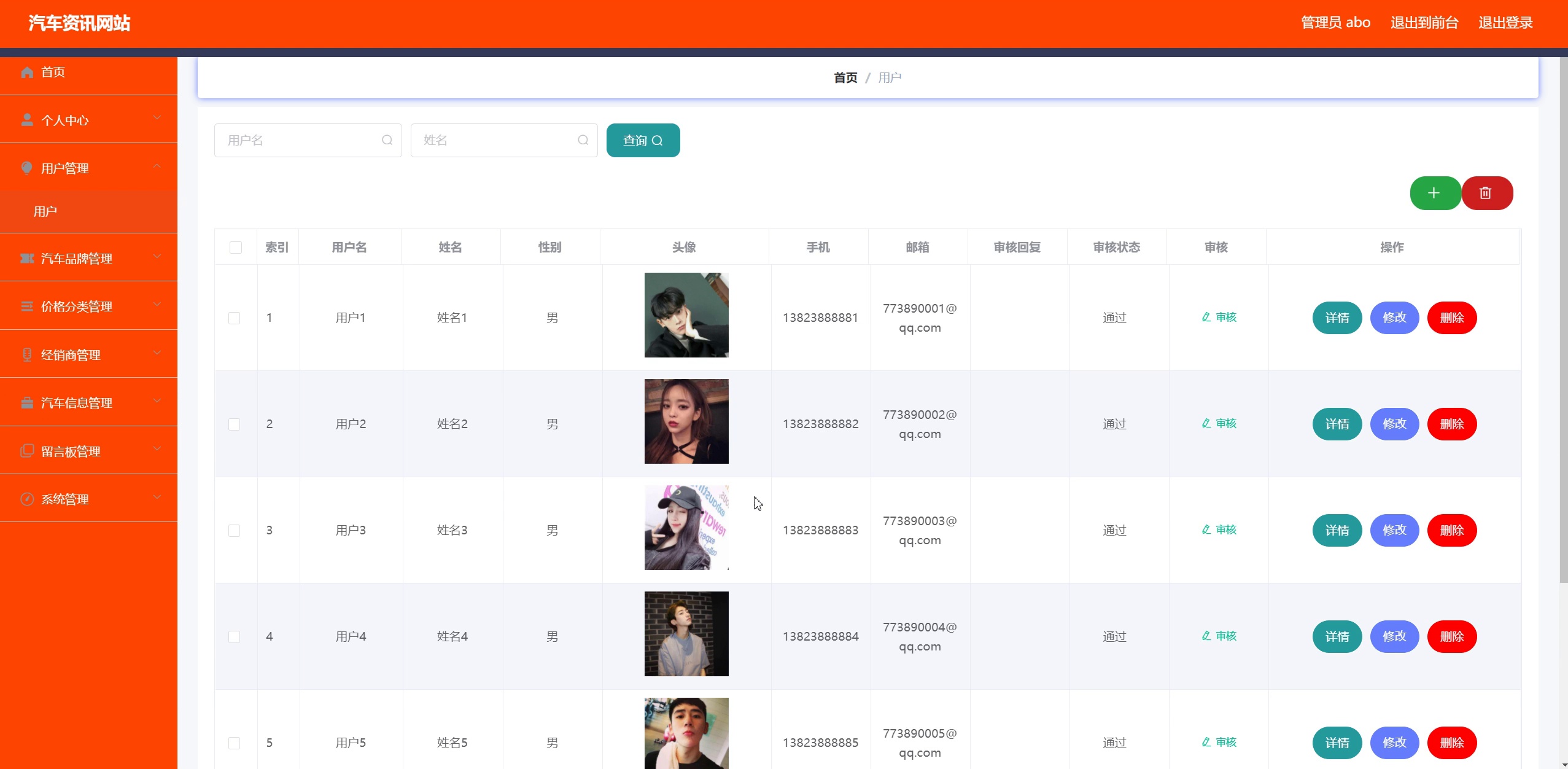Click the avatar thumbnail of 用户4
This screenshot has width=1568, height=769.
tap(686, 634)
